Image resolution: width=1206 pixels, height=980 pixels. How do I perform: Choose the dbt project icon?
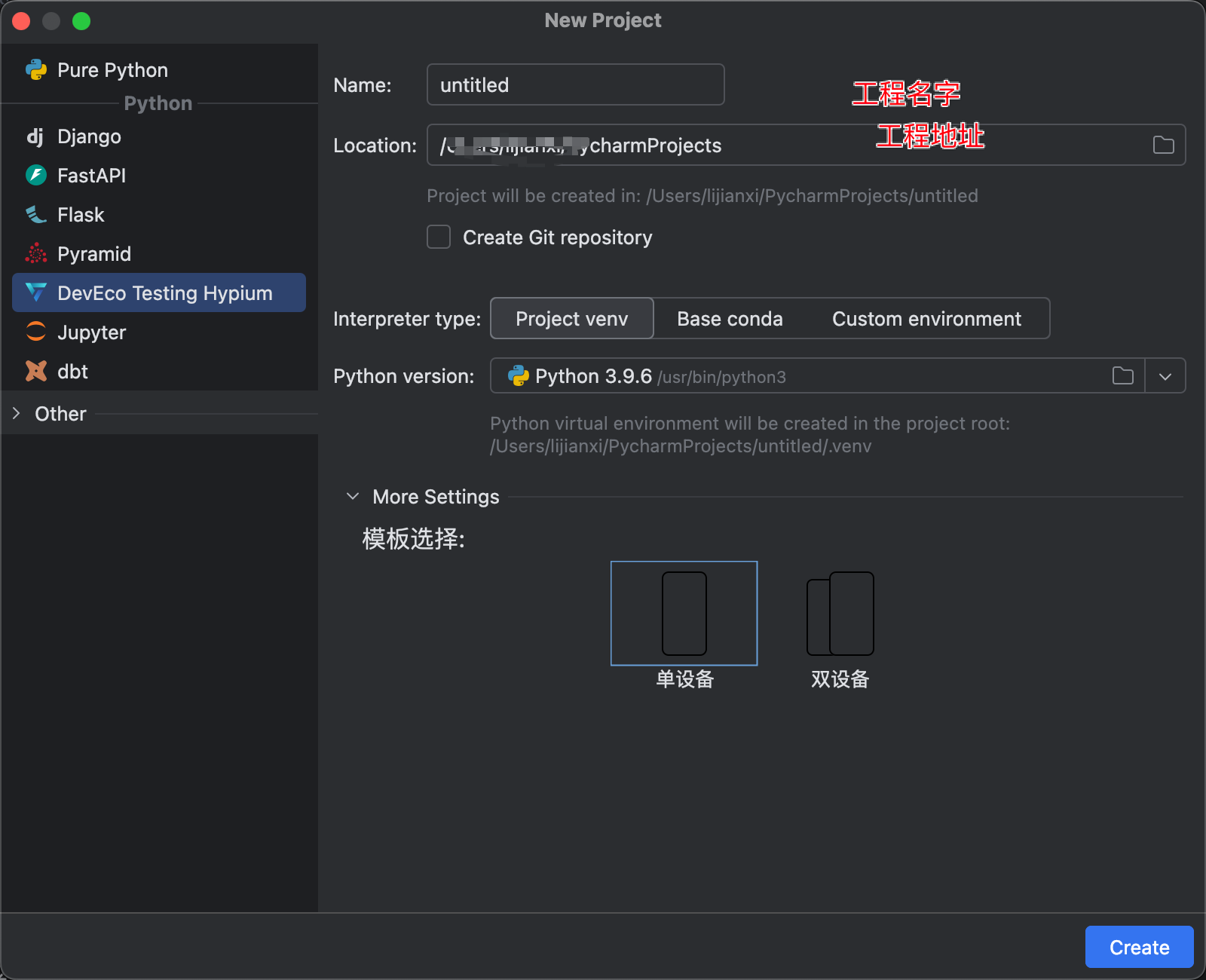(x=36, y=372)
